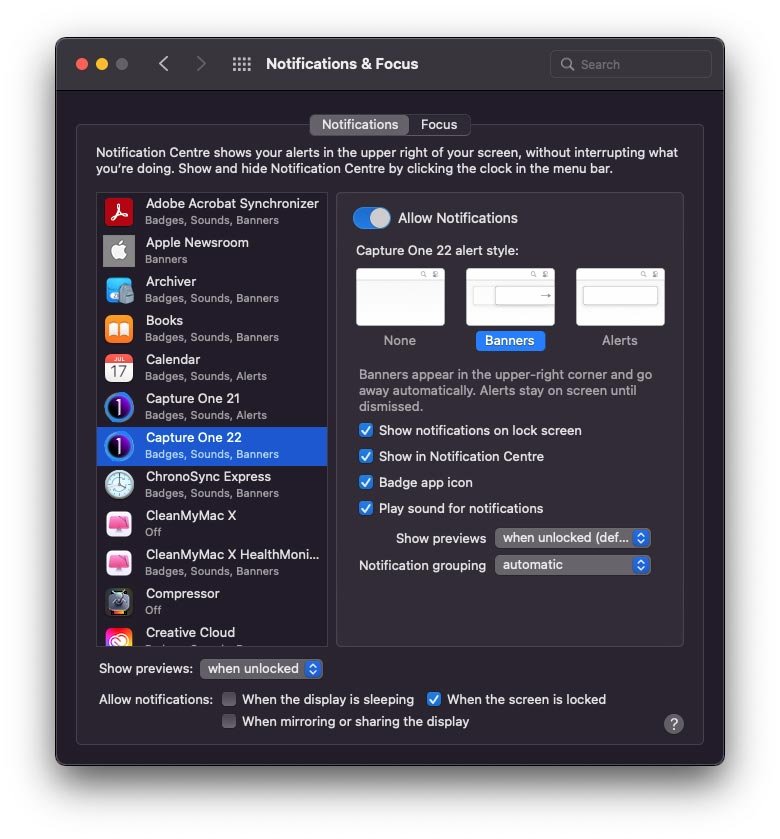
Task: Switch to the Notifications tab
Action: [x=360, y=125]
